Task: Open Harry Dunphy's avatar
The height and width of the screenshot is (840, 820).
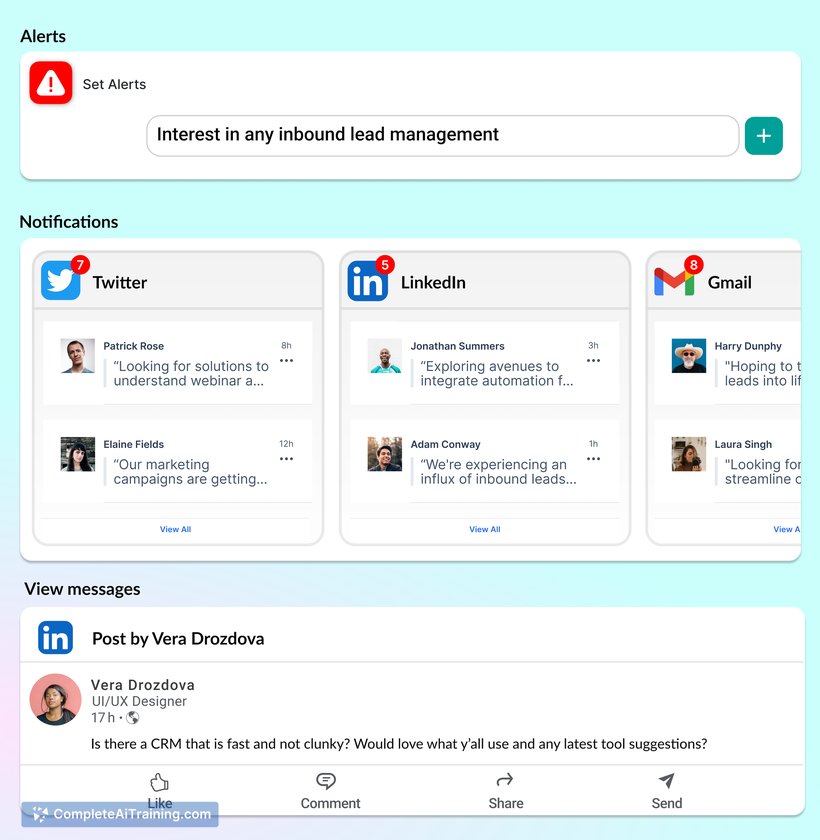Action: coord(689,356)
